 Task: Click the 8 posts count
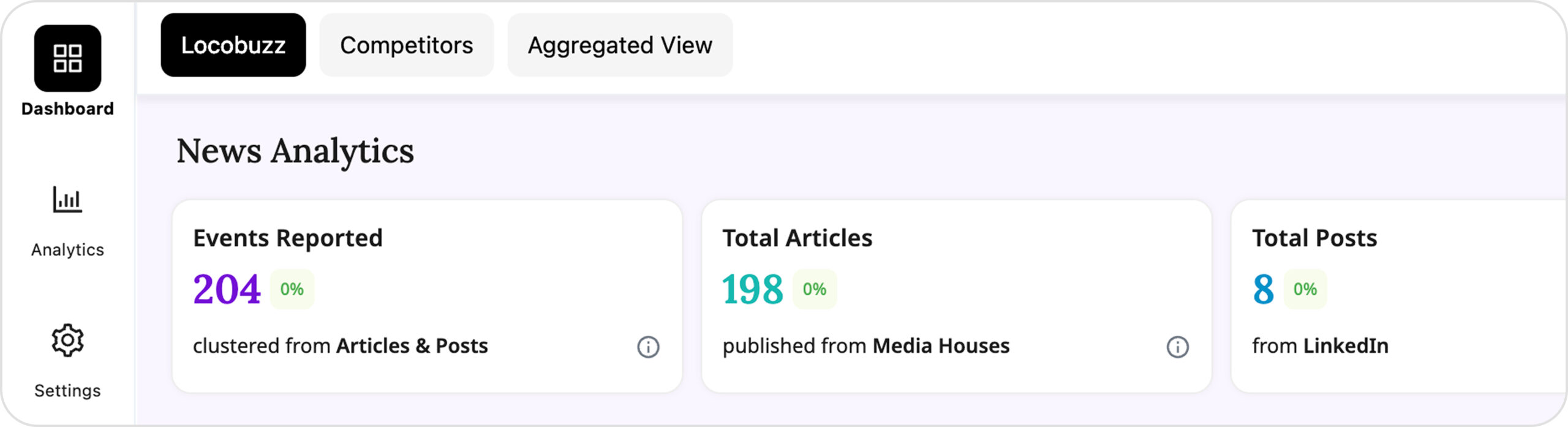pyautogui.click(x=1263, y=289)
